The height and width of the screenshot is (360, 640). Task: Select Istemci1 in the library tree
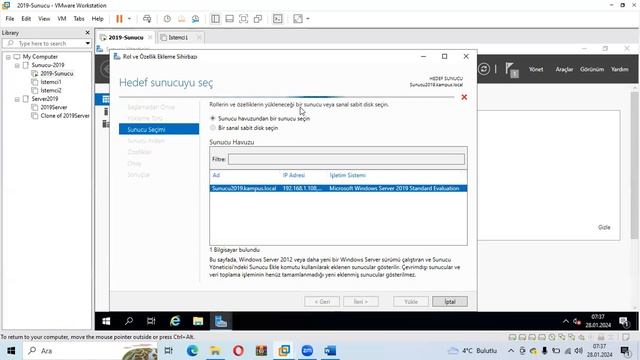(x=51, y=82)
